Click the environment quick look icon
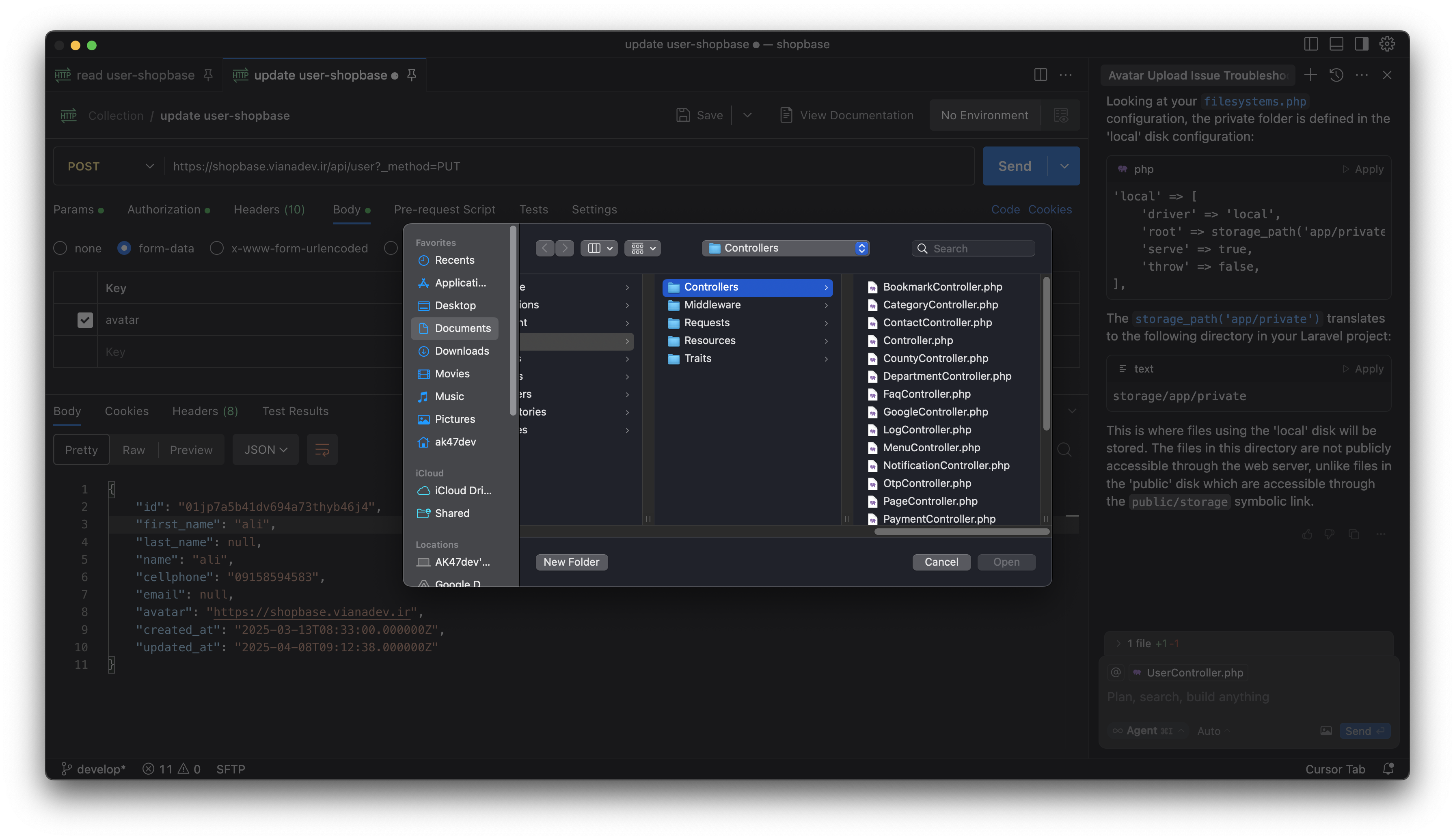This screenshot has height=840, width=1455. [x=1061, y=115]
